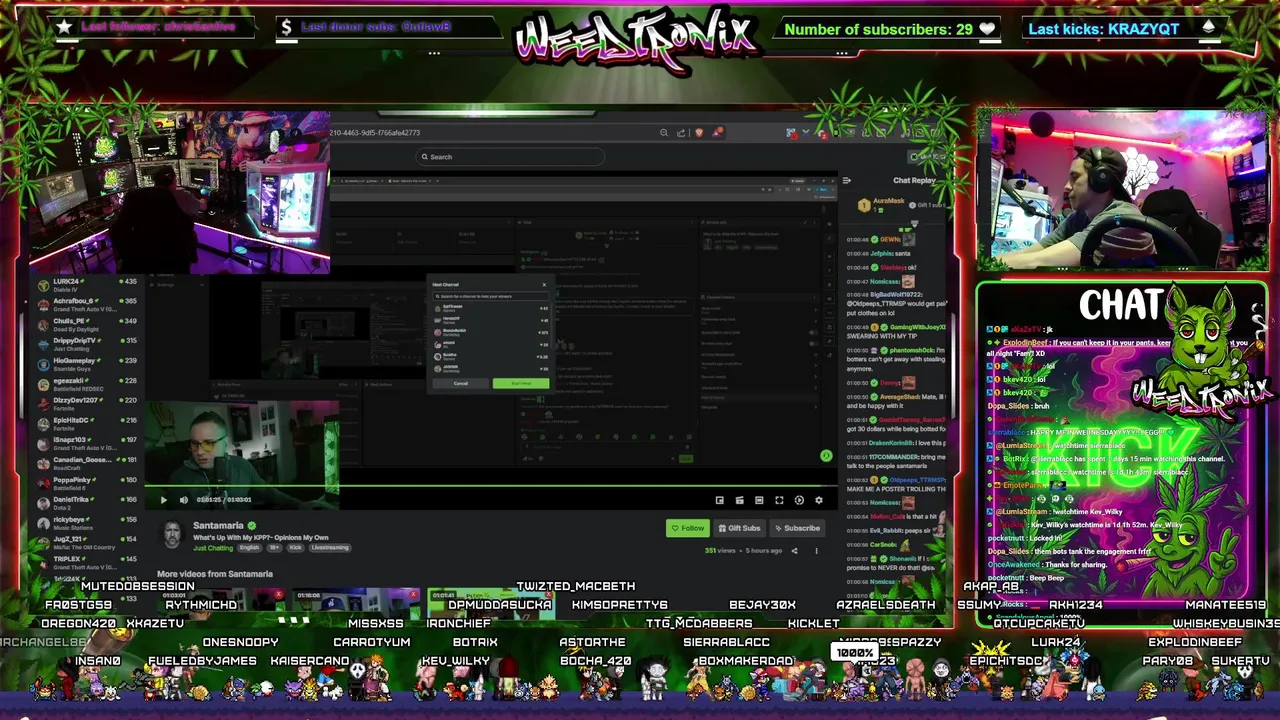Play the Santamaria video replay
The image size is (1280, 720).
pyautogui.click(x=164, y=500)
